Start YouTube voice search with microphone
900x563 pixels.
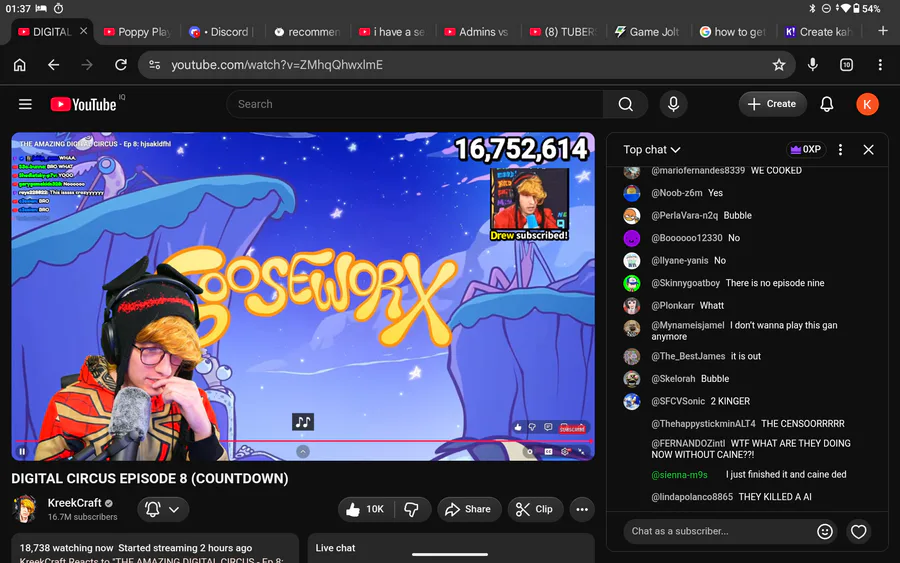click(673, 104)
